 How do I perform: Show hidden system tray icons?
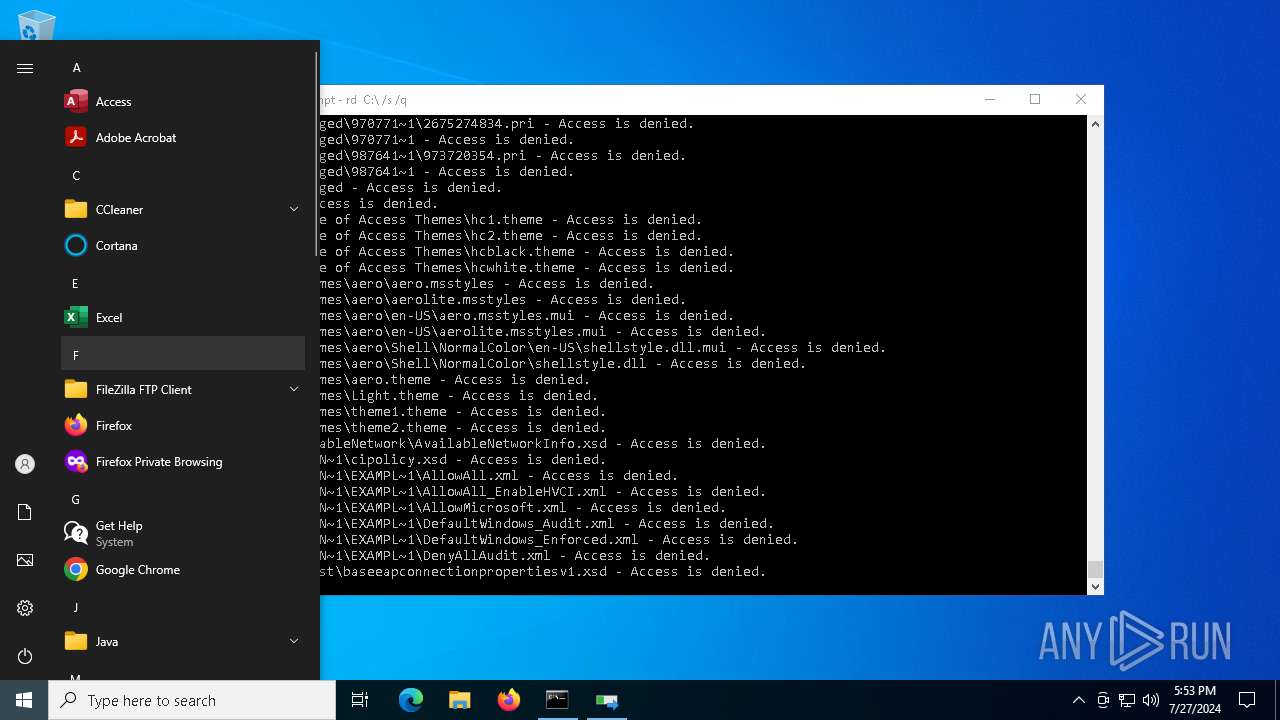pyautogui.click(x=1078, y=700)
